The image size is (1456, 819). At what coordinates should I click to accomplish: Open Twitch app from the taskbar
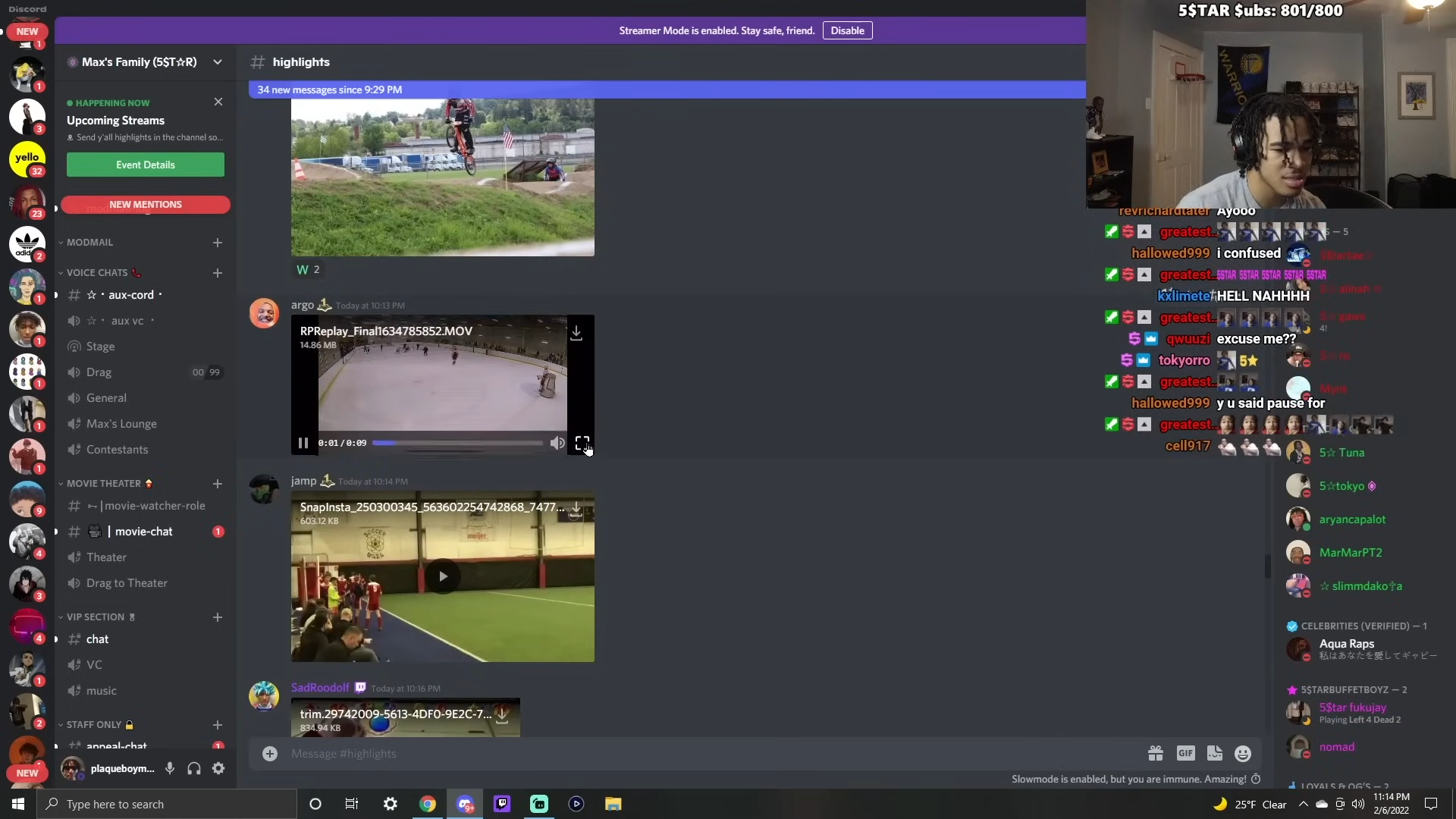point(502,804)
